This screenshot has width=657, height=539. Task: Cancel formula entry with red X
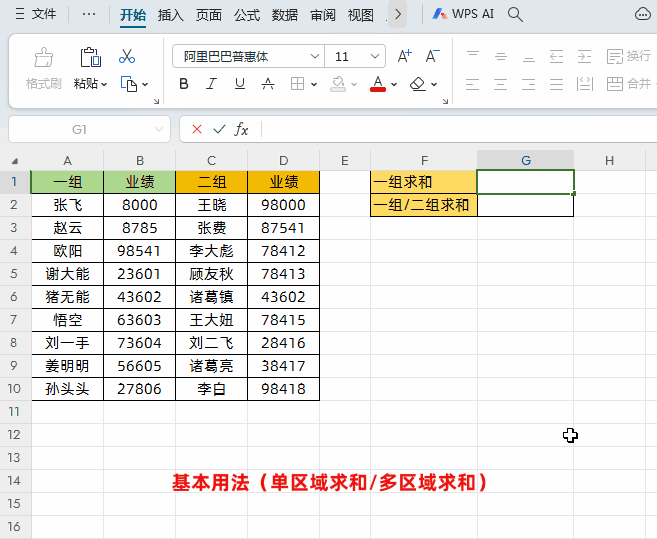(x=197, y=129)
